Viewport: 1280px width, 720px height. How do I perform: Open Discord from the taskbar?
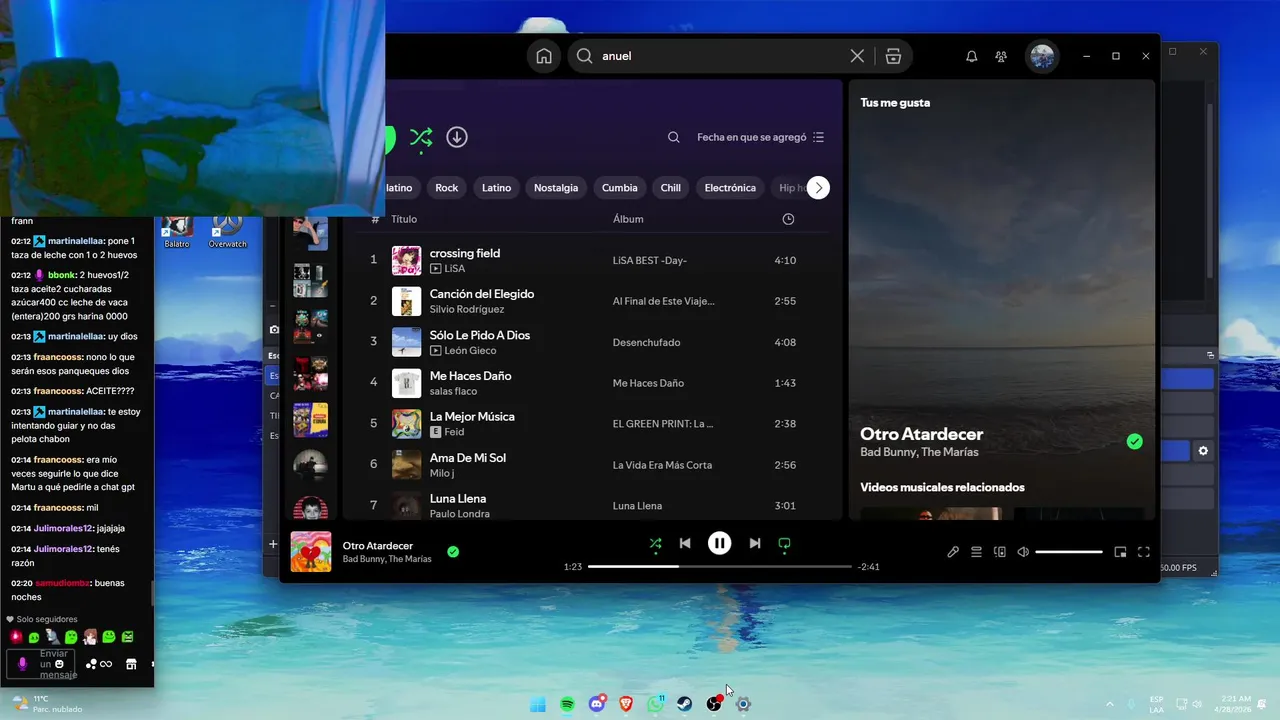point(597,704)
